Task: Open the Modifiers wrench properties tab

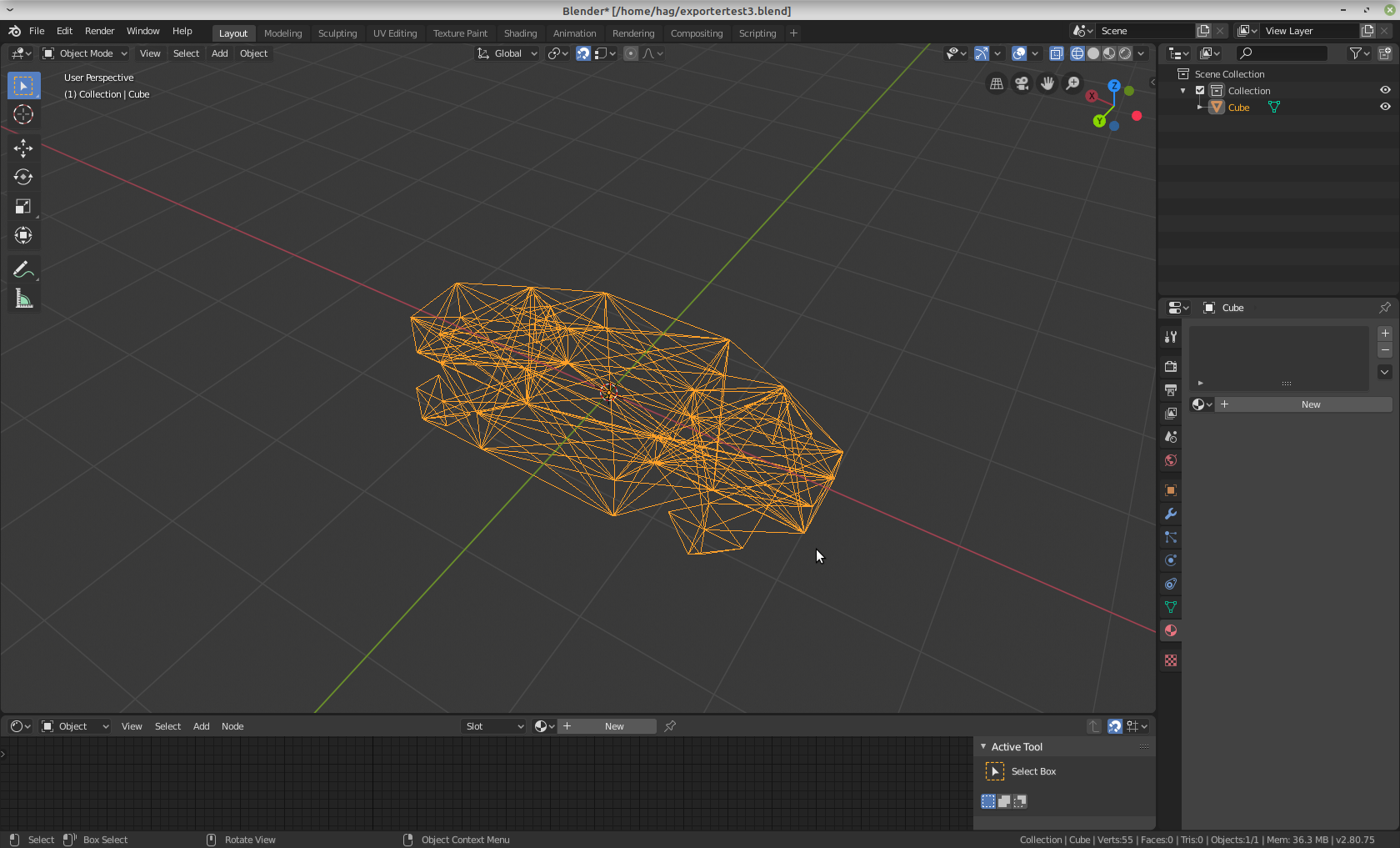Action: click(1171, 514)
